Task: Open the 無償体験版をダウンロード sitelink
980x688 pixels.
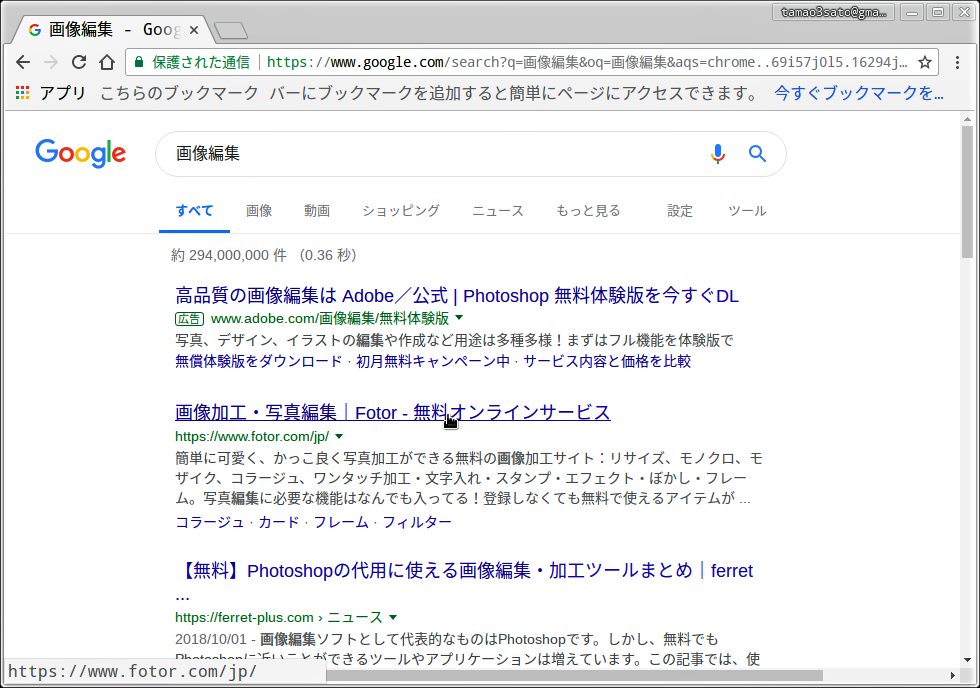Action: coord(259,361)
